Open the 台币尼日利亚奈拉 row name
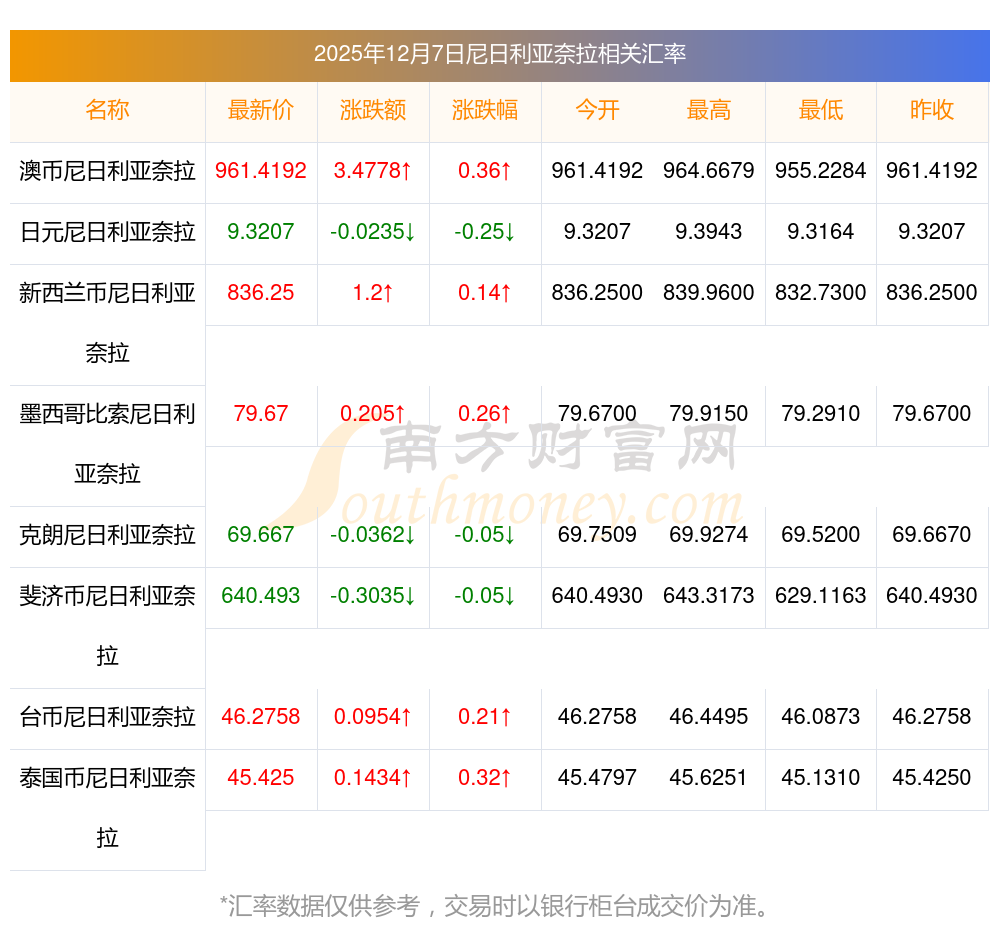1000x937 pixels. 107,717
